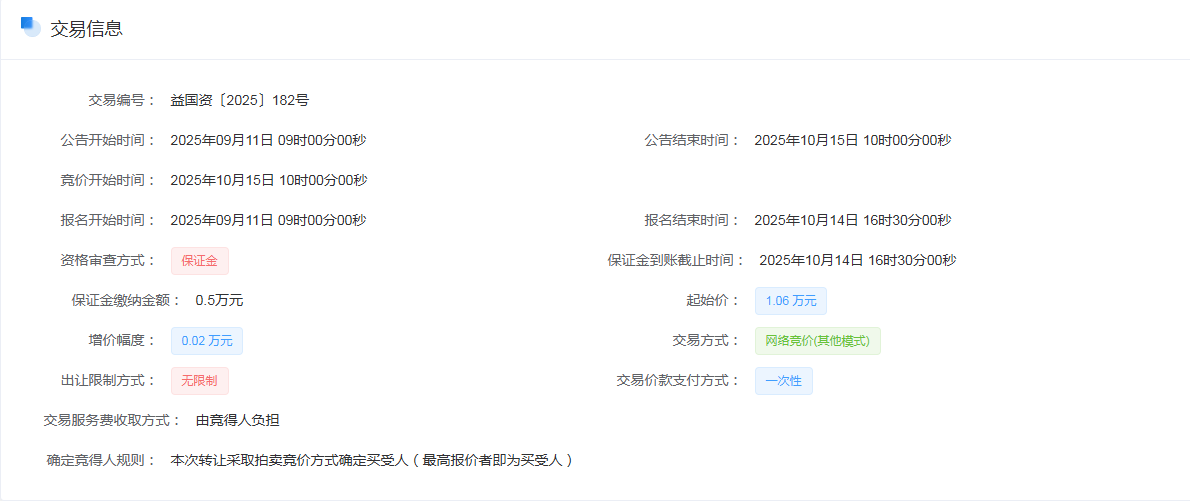Click the 保证金到账截止时间 date value
This screenshot has width=1190, height=501.
coord(857,260)
